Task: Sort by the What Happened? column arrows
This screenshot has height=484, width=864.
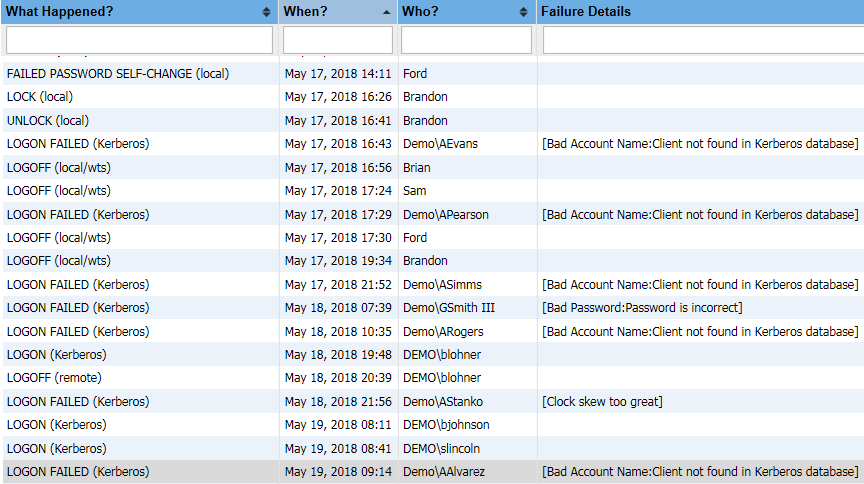Action: point(266,12)
